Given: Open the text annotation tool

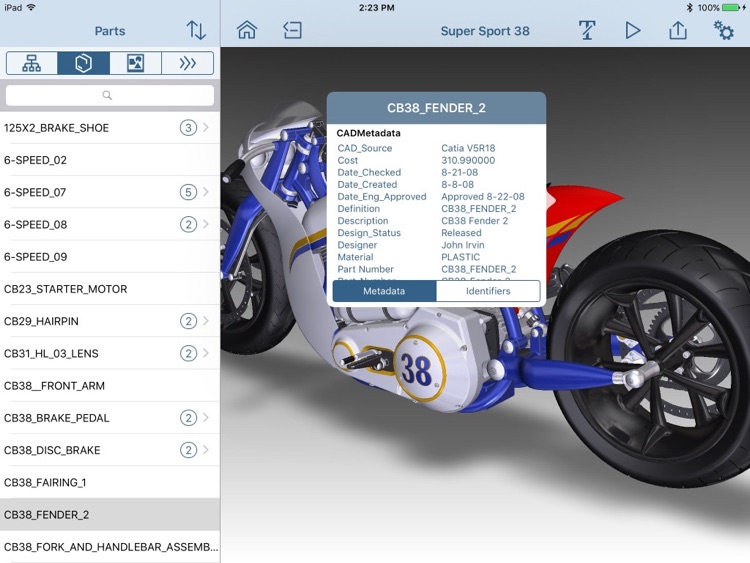Looking at the screenshot, I should tap(587, 30).
